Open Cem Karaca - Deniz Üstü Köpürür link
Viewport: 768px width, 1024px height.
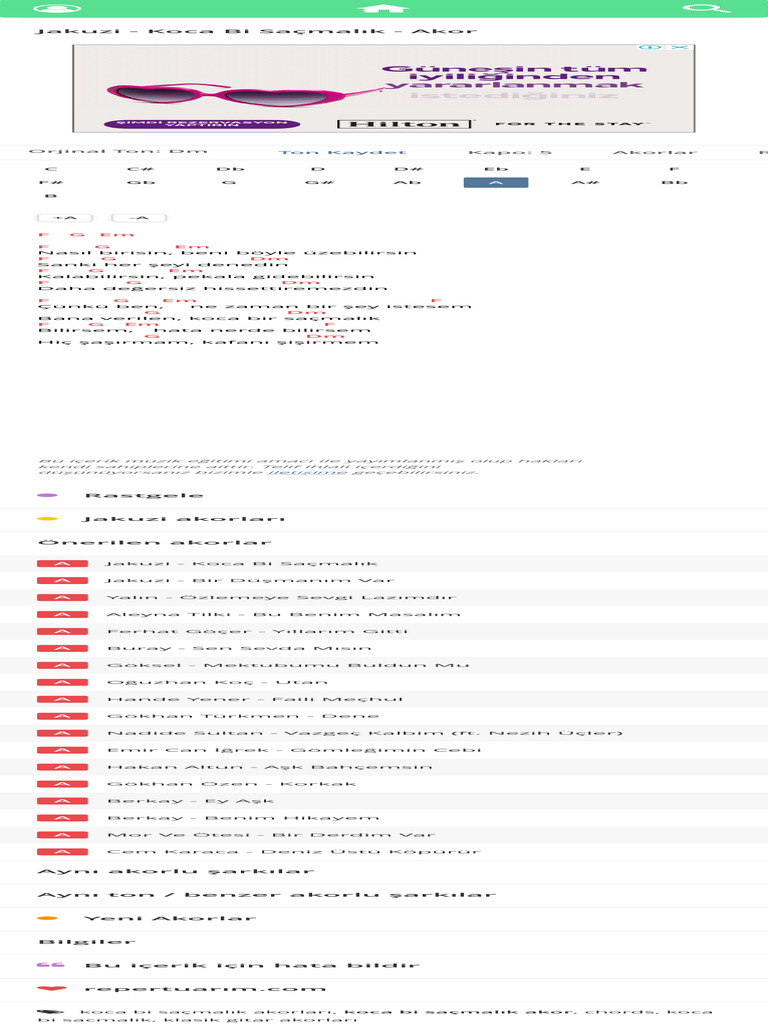(x=295, y=852)
